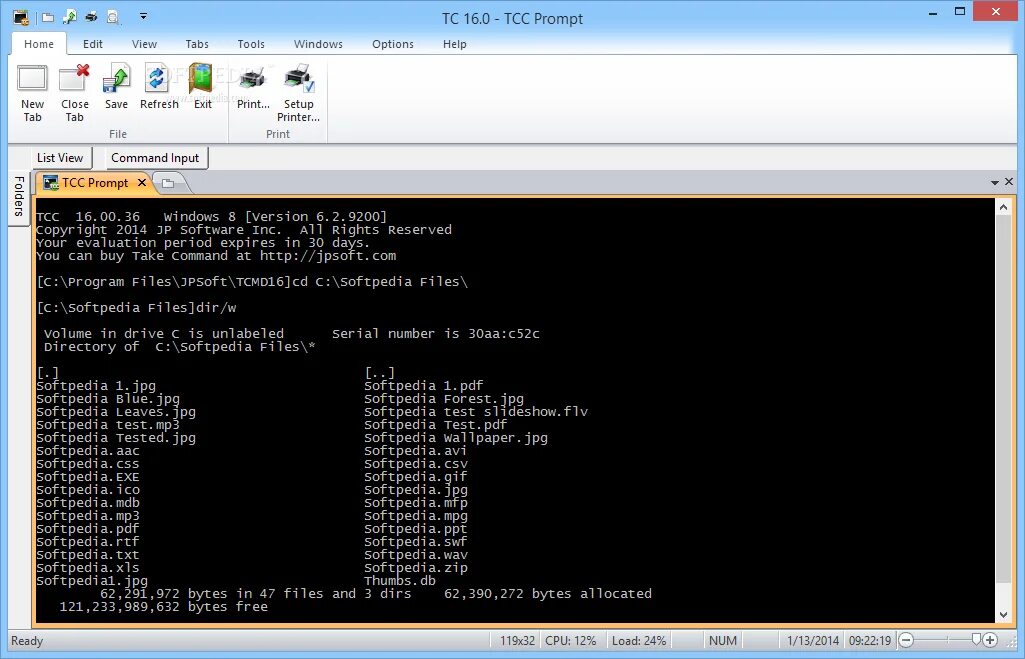The height and width of the screenshot is (659, 1025).
Task: Click the [..] parent directory entry
Action: pos(380,373)
